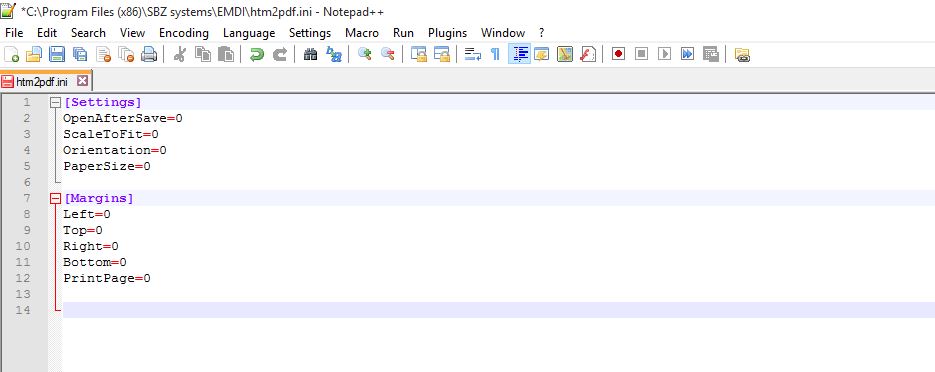Toggle the Indent Guide toolbar button
This screenshot has height=372, width=935.
pyautogui.click(x=519, y=54)
